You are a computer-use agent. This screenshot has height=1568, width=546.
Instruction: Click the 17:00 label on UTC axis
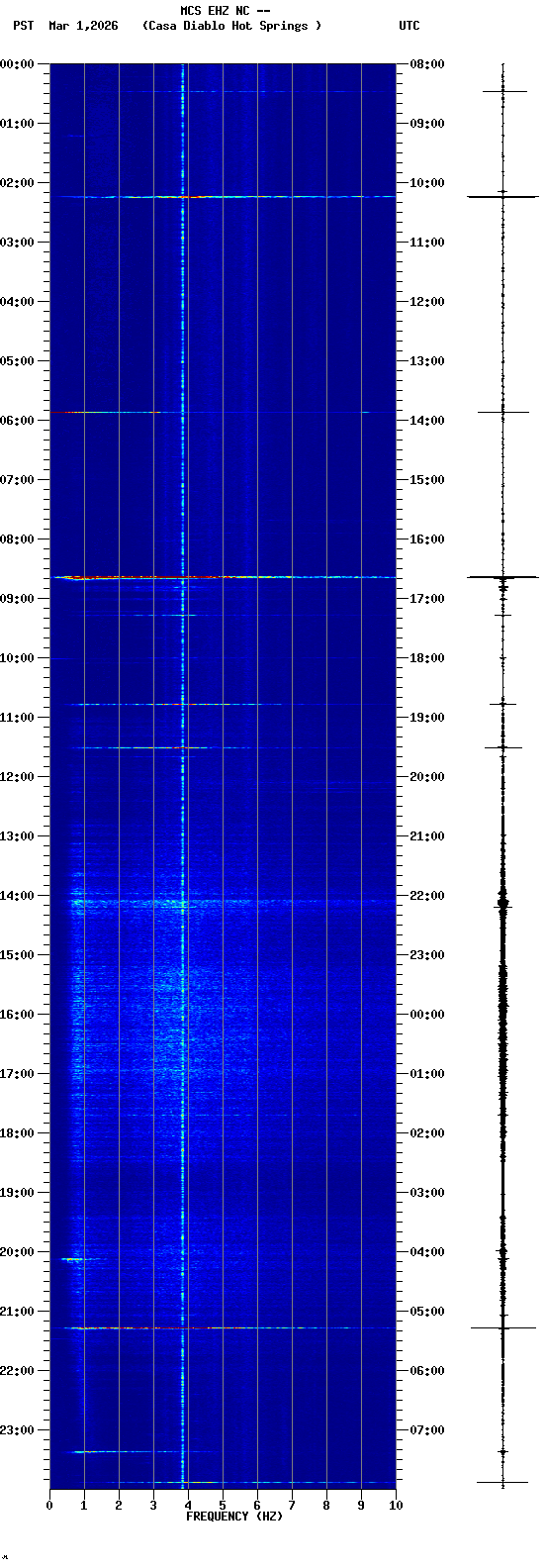(x=427, y=599)
